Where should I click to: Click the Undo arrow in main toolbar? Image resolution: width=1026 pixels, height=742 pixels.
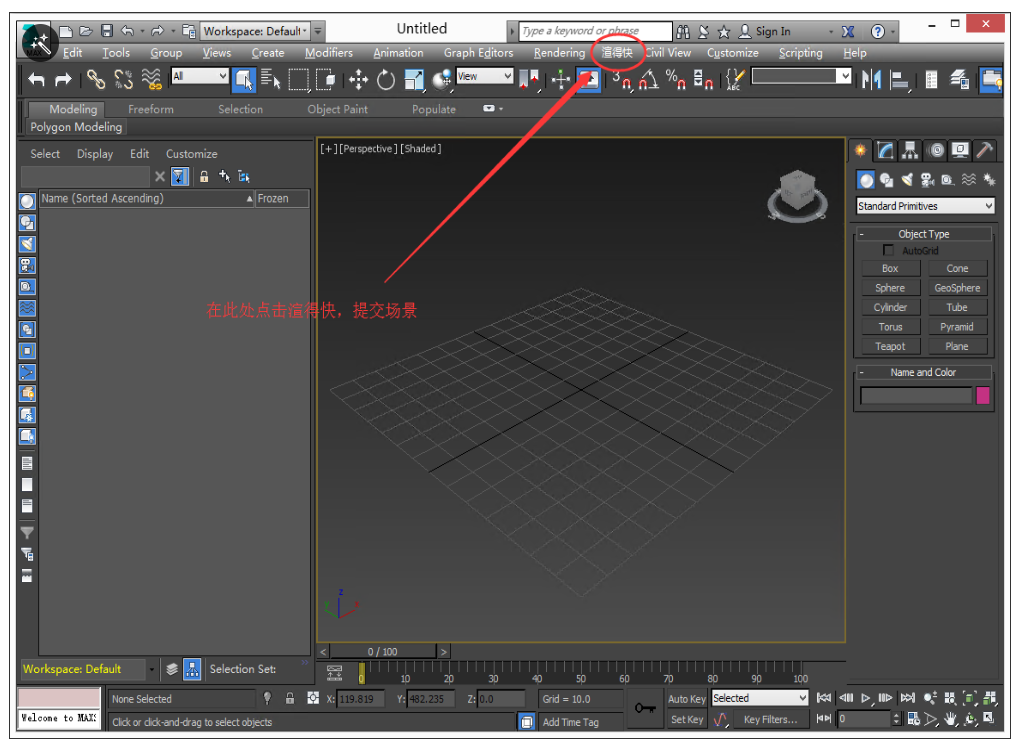click(37, 80)
